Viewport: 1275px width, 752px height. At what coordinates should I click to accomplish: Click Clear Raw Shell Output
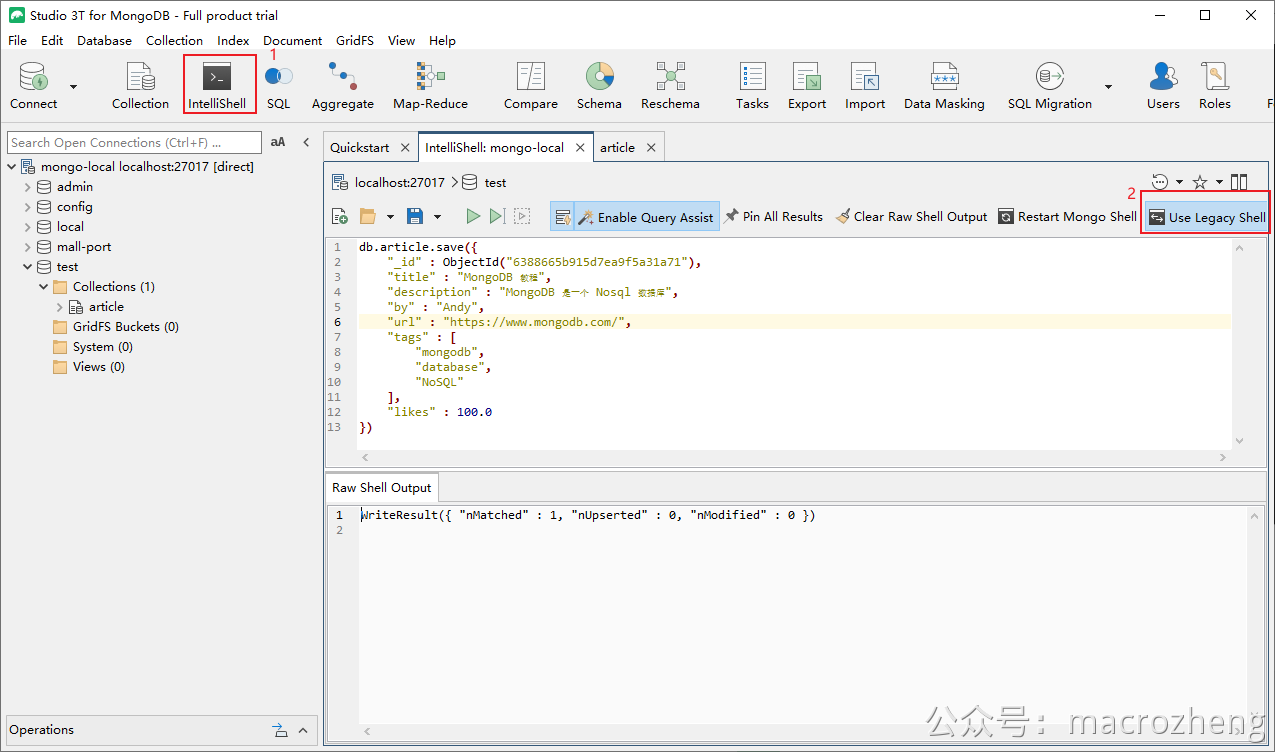click(911, 217)
